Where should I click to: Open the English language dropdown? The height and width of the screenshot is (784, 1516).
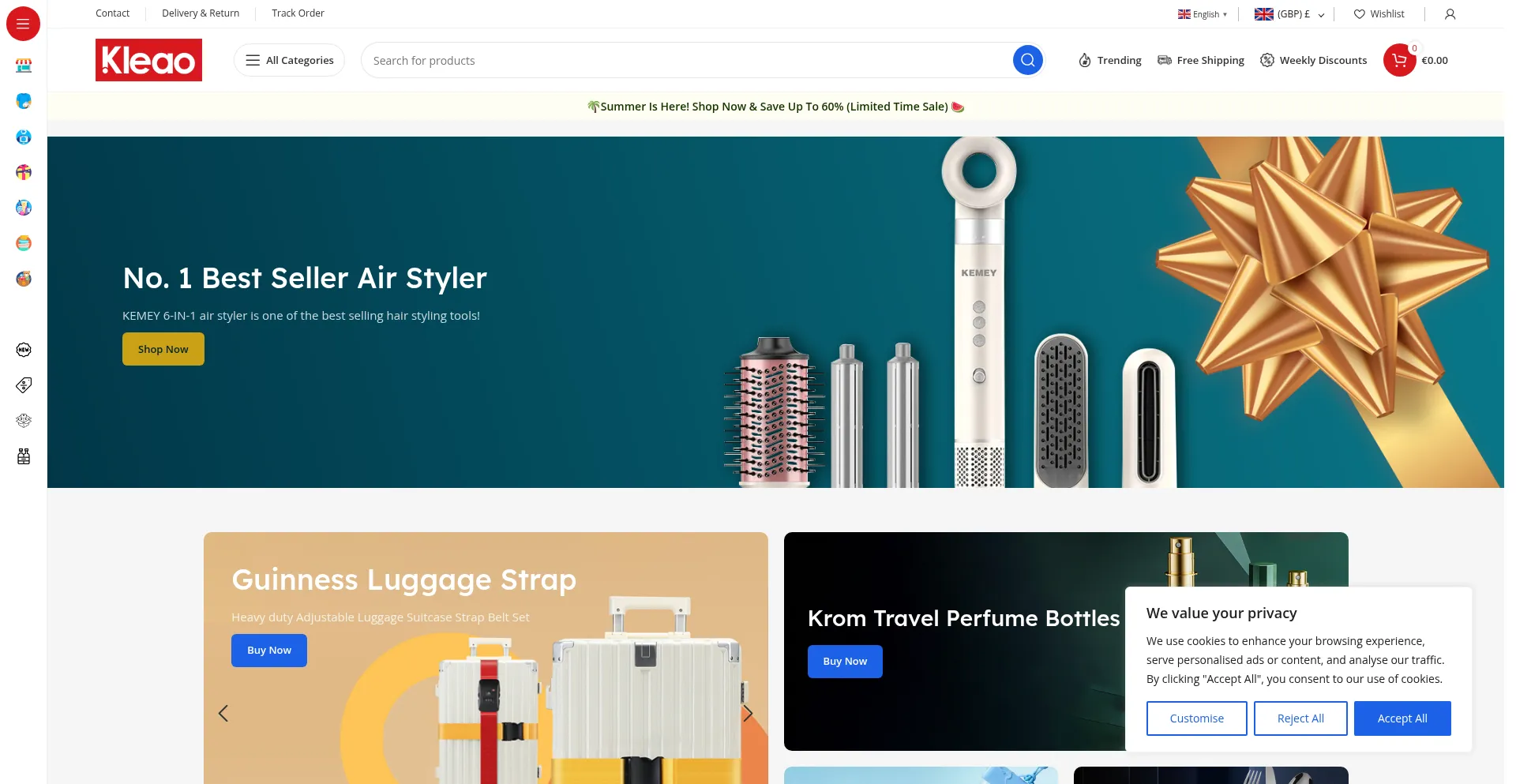click(1203, 14)
